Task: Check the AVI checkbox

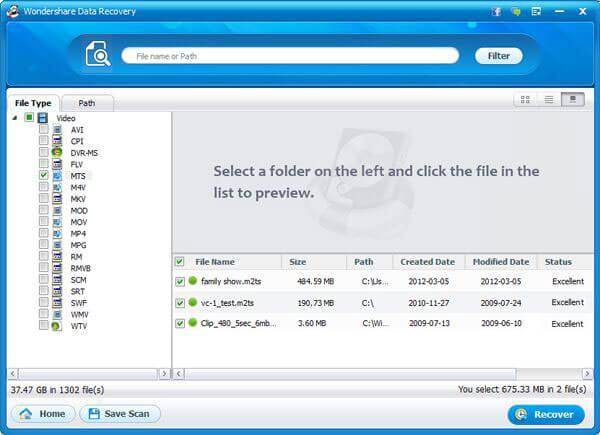Action: point(44,129)
